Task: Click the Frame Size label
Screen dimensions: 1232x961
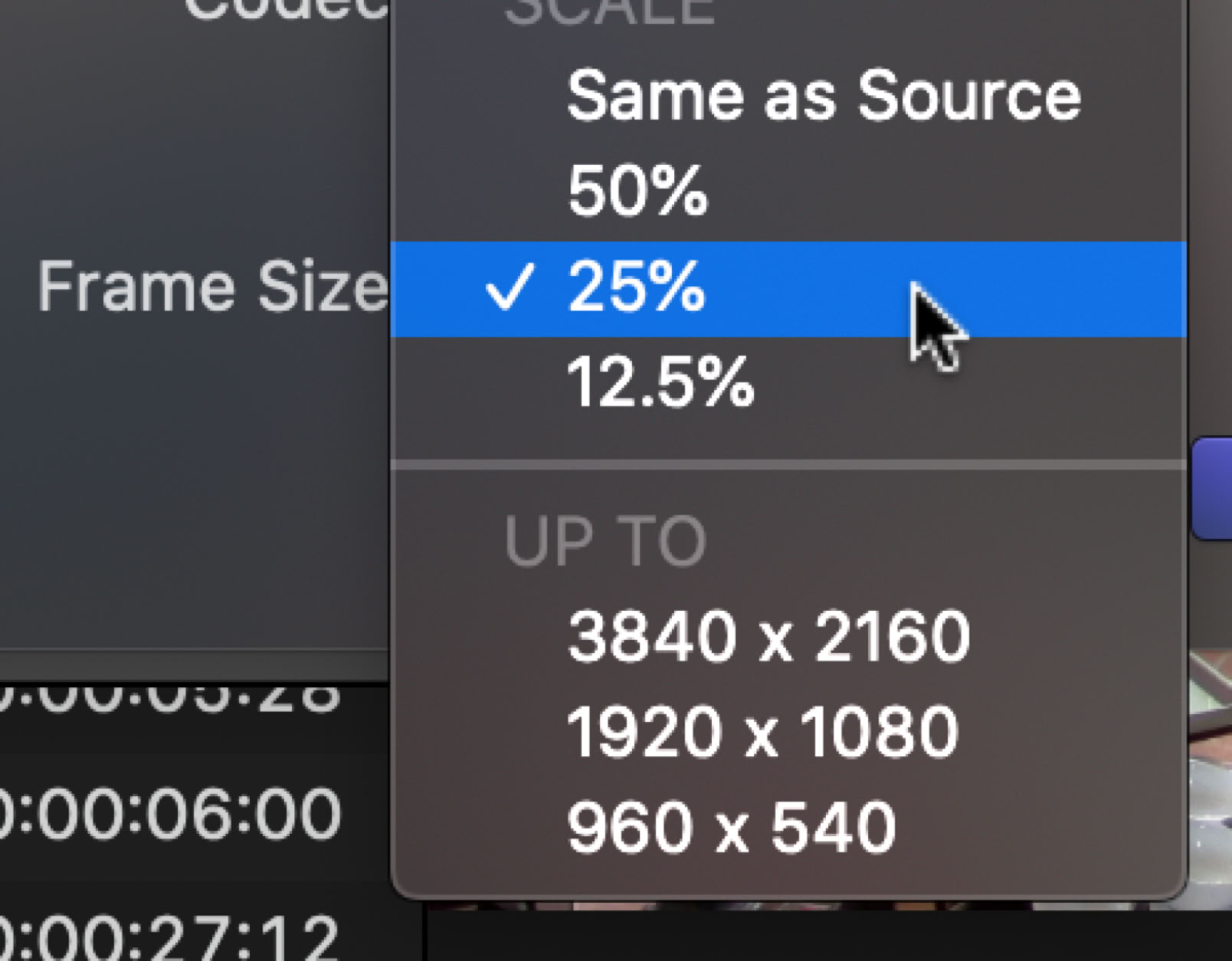Action: (x=212, y=287)
